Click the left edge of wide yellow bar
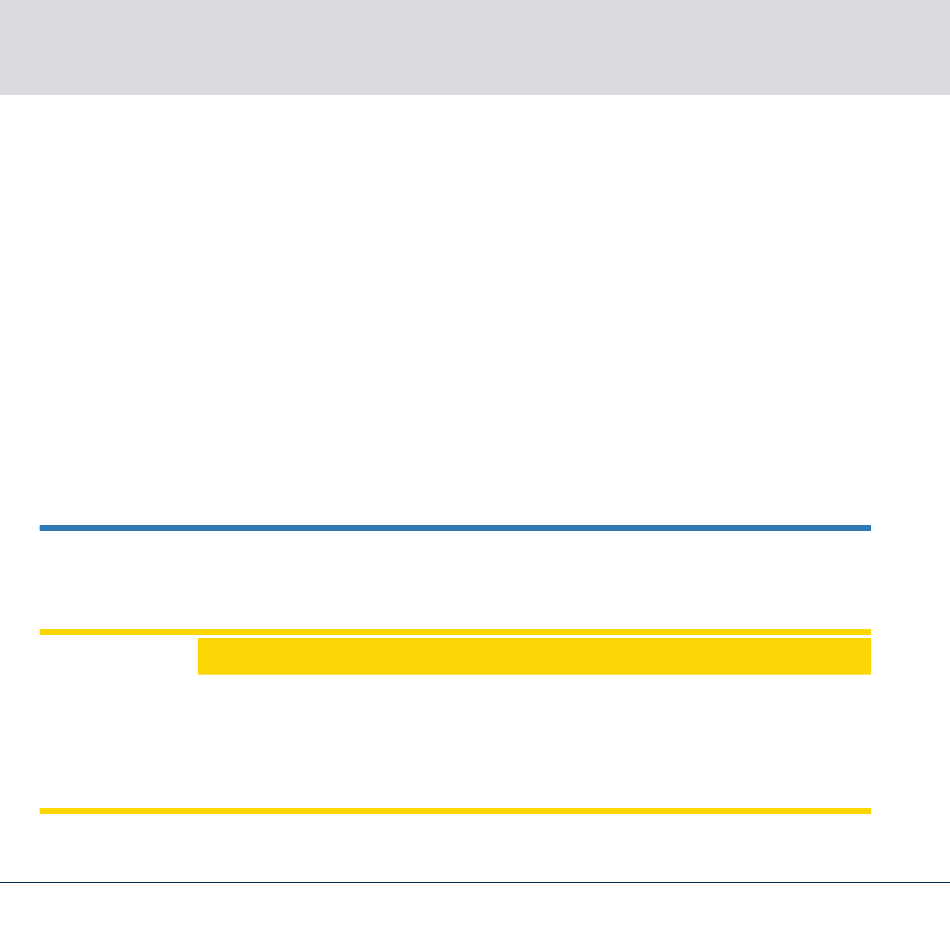This screenshot has width=950, height=950. 201,656
